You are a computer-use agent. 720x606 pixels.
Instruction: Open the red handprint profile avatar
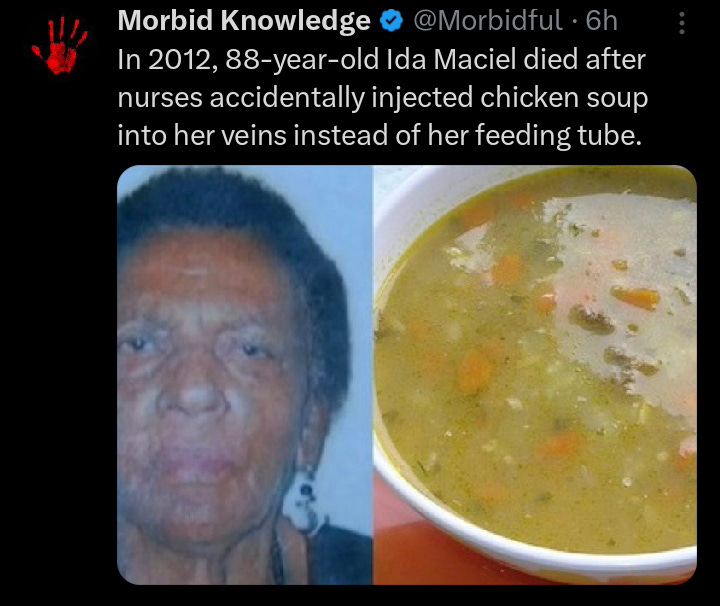60,45
